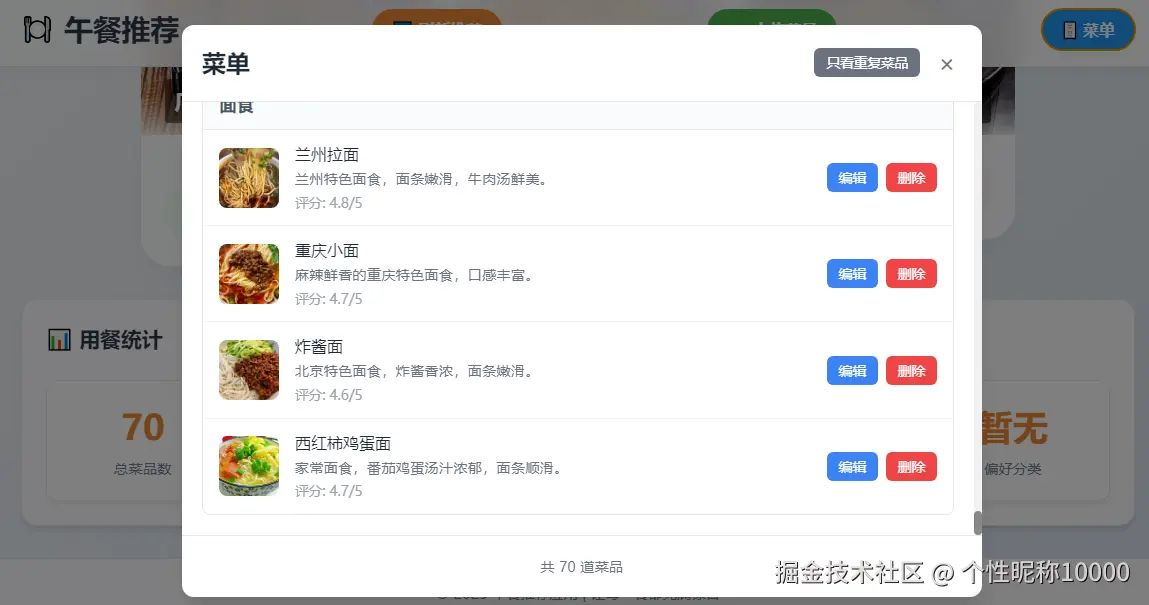
Task: Edit the 西红柿鸡蛋面 dish entry
Action: (851, 466)
